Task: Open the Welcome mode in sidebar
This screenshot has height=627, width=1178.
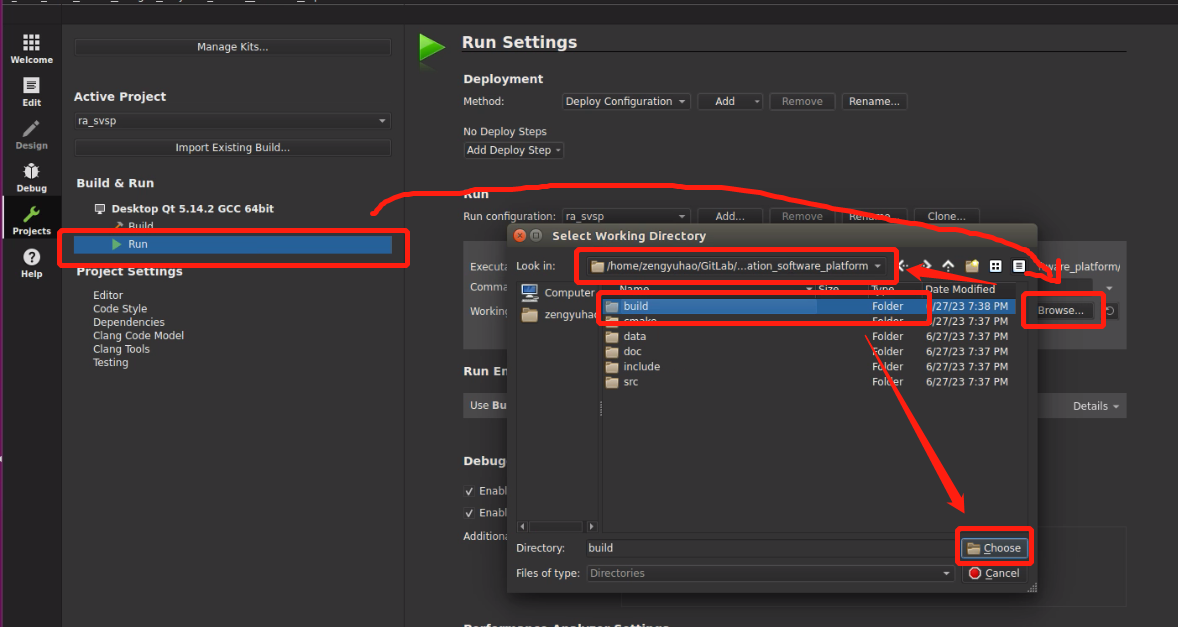Action: pyautogui.click(x=31, y=48)
